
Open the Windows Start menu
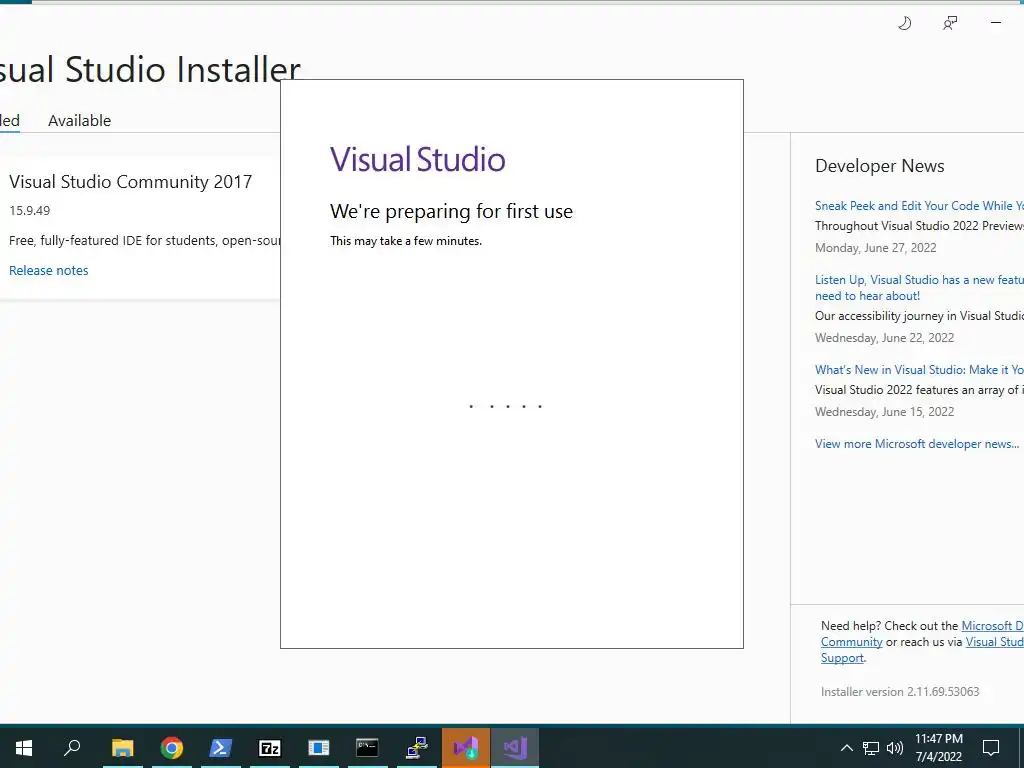click(24, 747)
